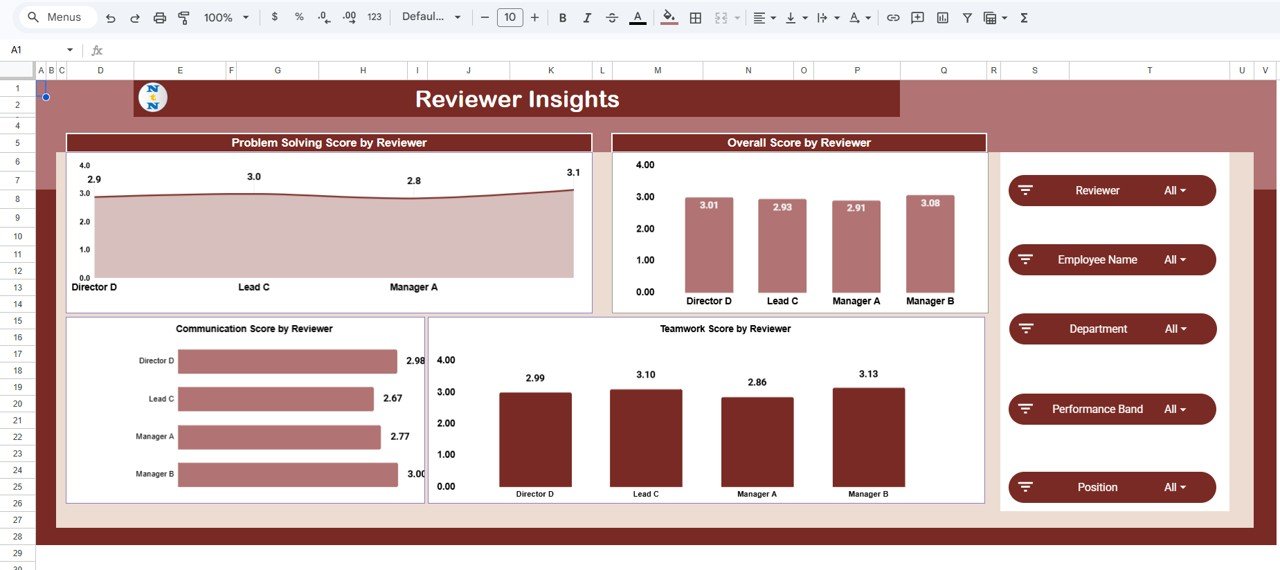1280x570 pixels.
Task: Click the Undo arrow in toolbar
Action: pos(110,18)
